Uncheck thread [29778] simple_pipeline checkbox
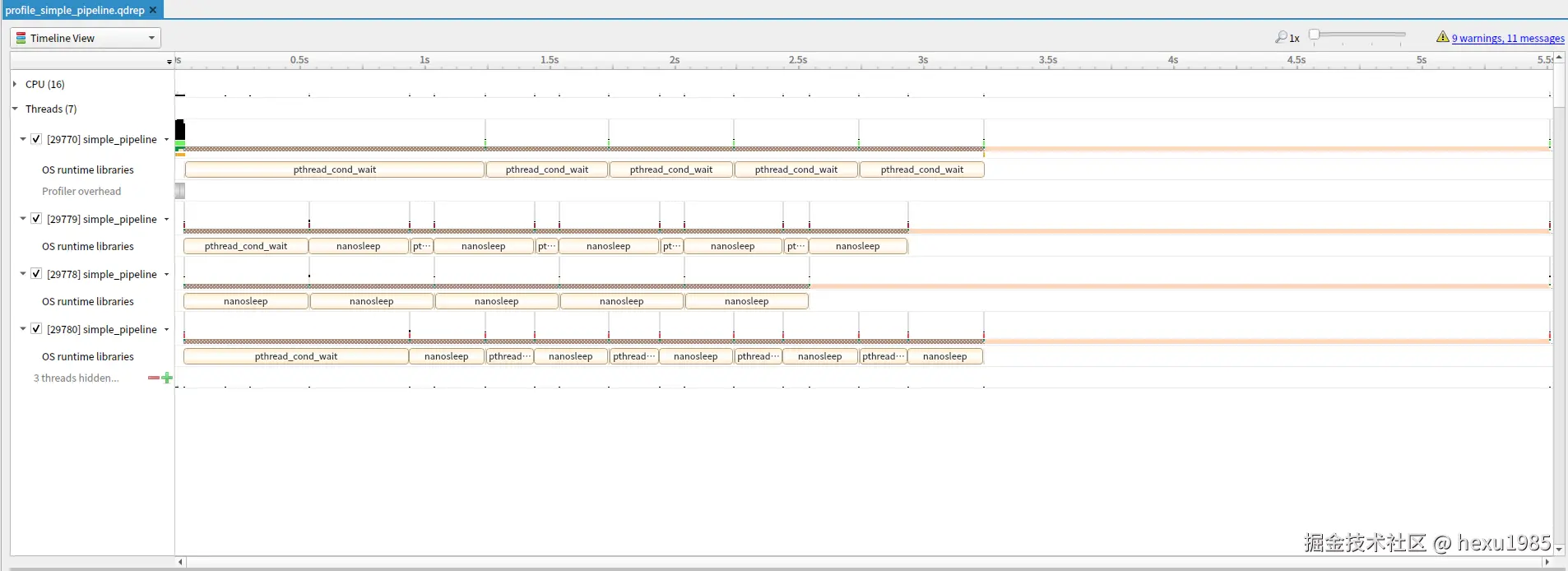This screenshot has width=1568, height=571. pos(36,274)
